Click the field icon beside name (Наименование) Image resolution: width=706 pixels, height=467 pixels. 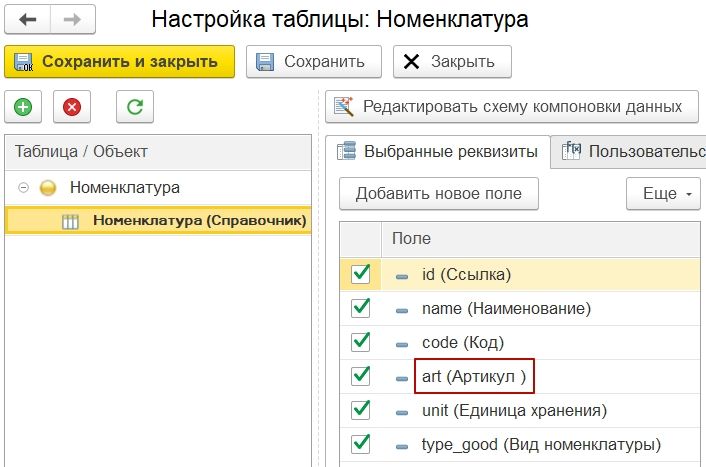(402, 311)
